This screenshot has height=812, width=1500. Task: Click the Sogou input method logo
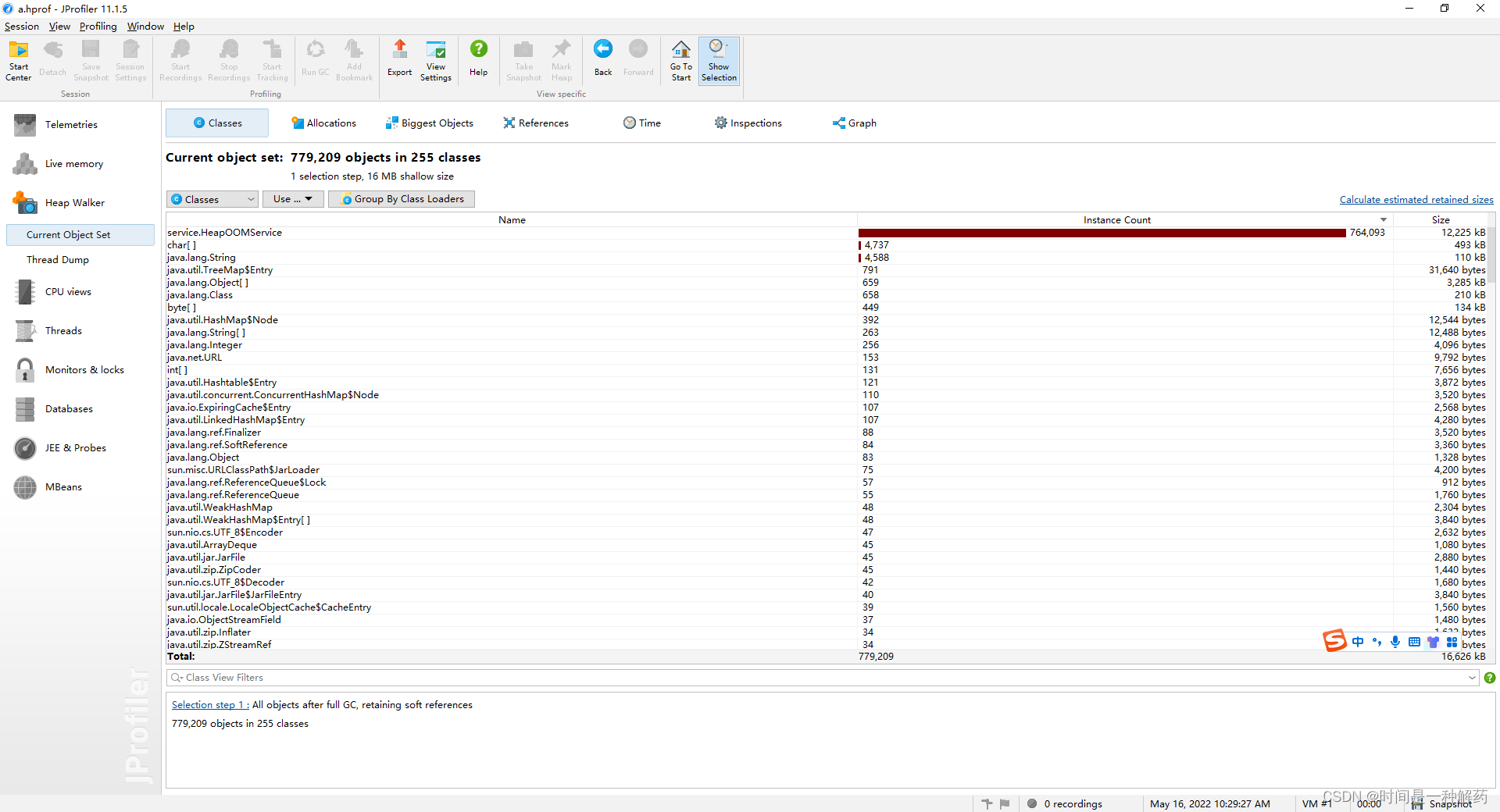point(1334,641)
